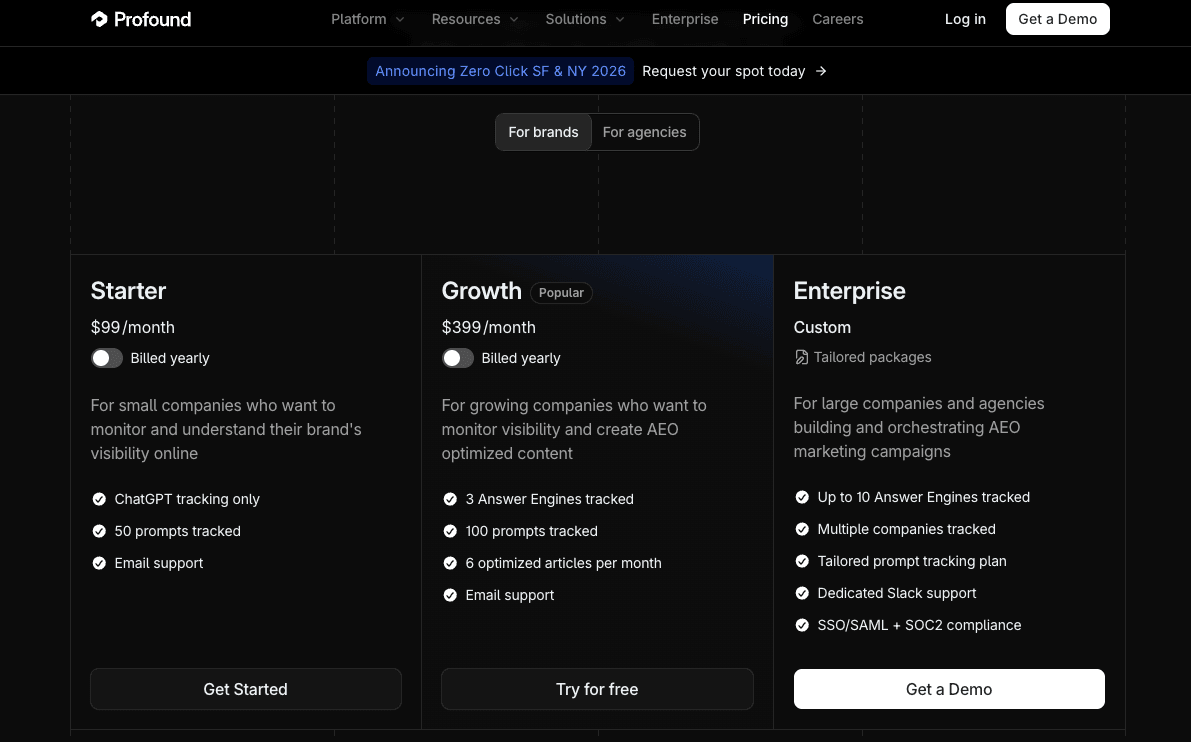This screenshot has height=742, width=1191.
Task: Click the Profound logo
Action: pyautogui.click(x=140, y=19)
